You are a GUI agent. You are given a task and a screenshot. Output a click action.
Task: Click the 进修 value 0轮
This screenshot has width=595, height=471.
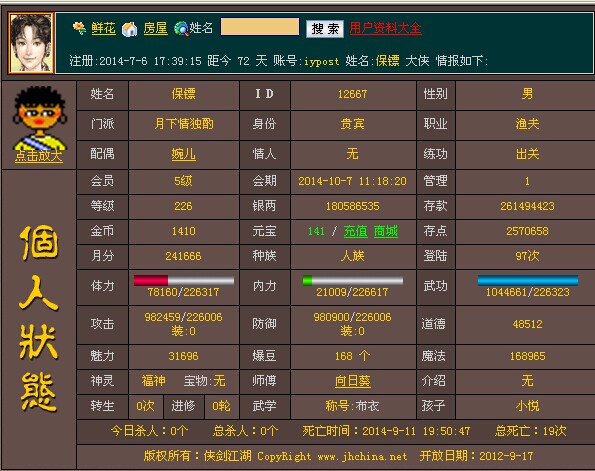(x=221, y=406)
